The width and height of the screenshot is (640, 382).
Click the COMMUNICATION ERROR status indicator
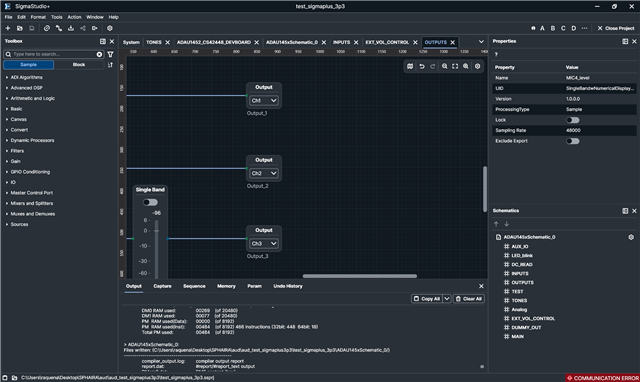[x=602, y=378]
